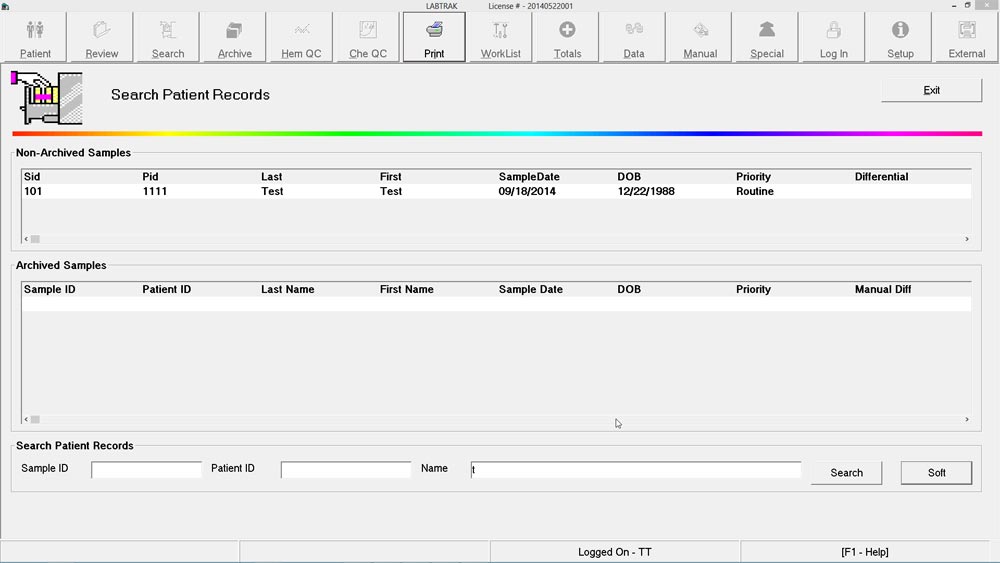
Task: Open the Patient module
Action: tap(35, 38)
